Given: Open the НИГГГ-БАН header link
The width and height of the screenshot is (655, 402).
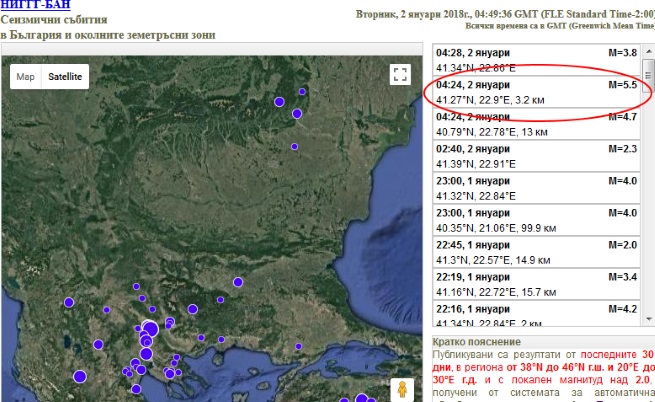Looking at the screenshot, I should [36, 5].
